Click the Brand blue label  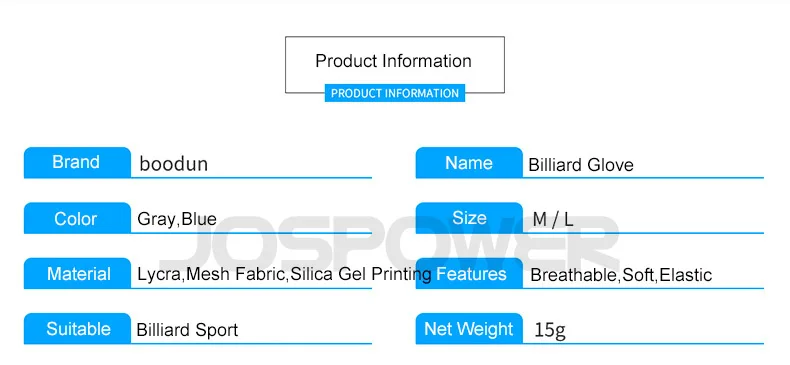point(77,162)
